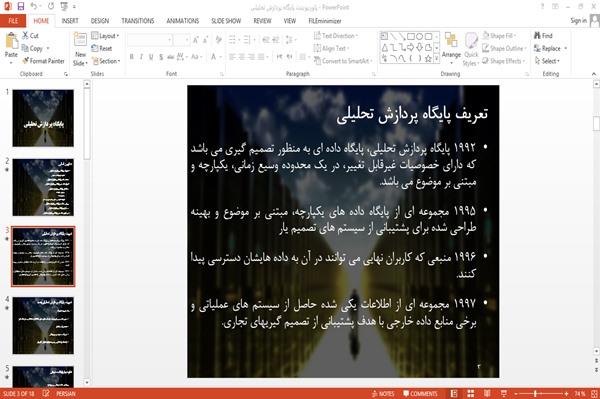Cut the selection

coord(31,36)
